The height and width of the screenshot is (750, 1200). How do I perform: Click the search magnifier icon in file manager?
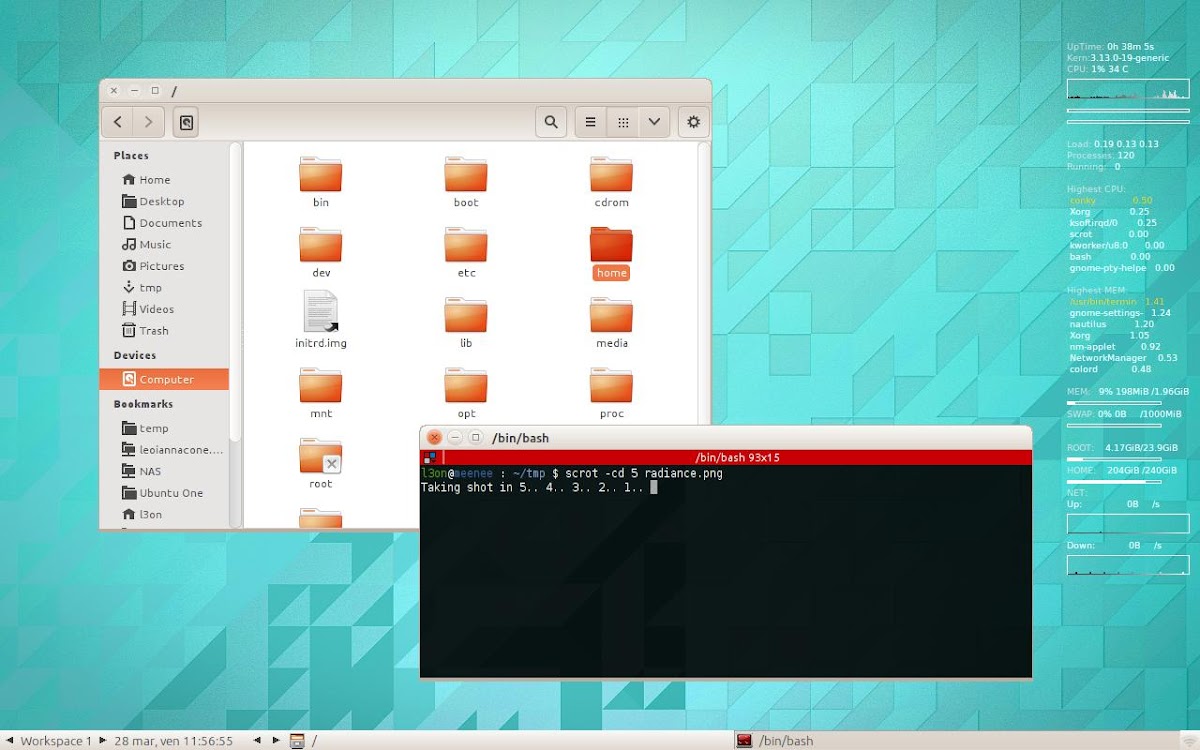550,122
